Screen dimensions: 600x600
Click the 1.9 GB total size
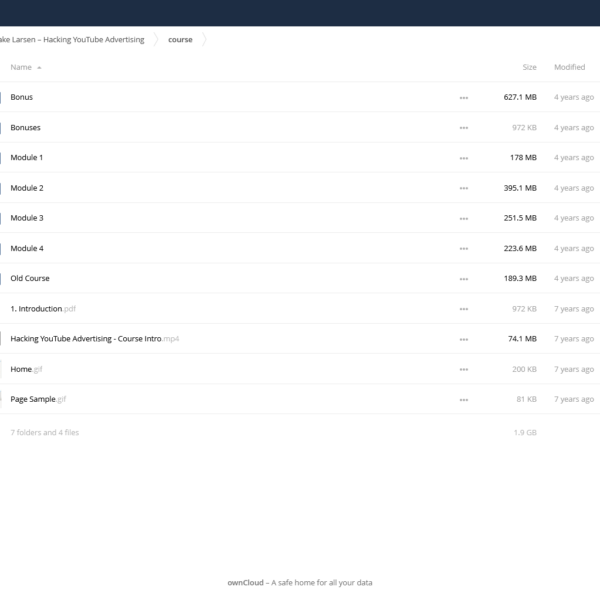click(525, 433)
